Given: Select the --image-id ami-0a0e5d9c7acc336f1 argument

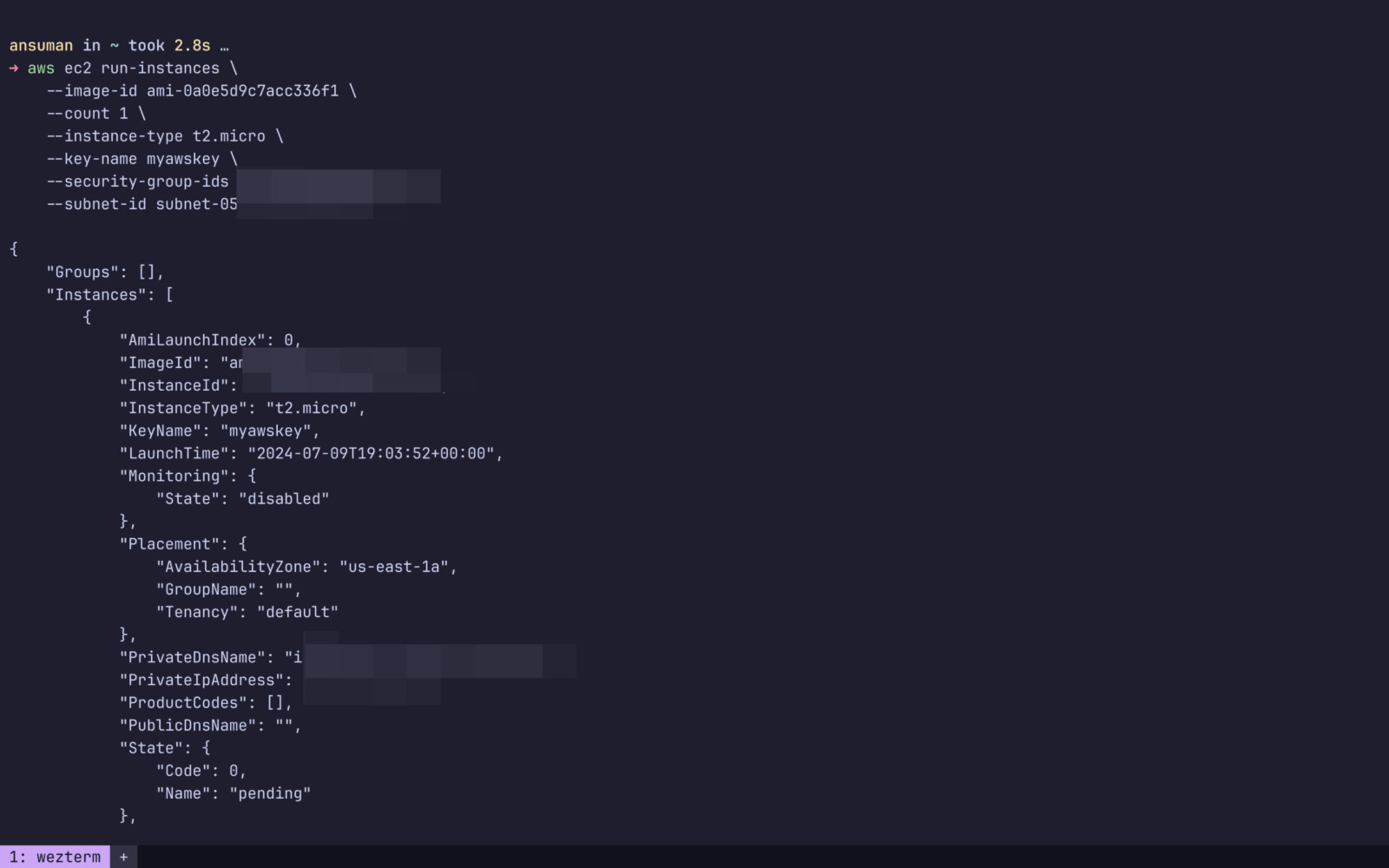Looking at the screenshot, I should coord(198,90).
